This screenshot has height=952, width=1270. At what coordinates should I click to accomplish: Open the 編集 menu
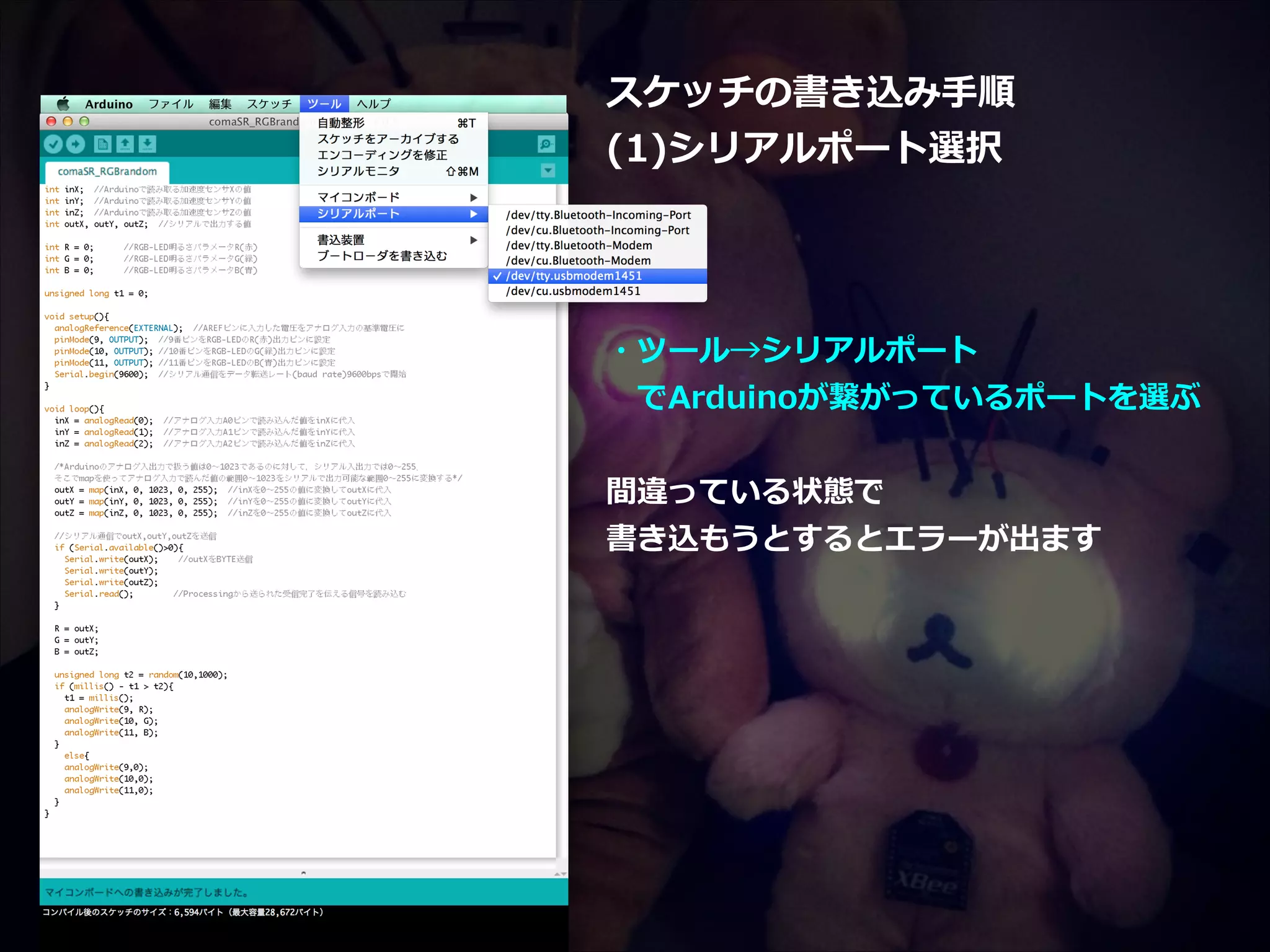[x=220, y=104]
